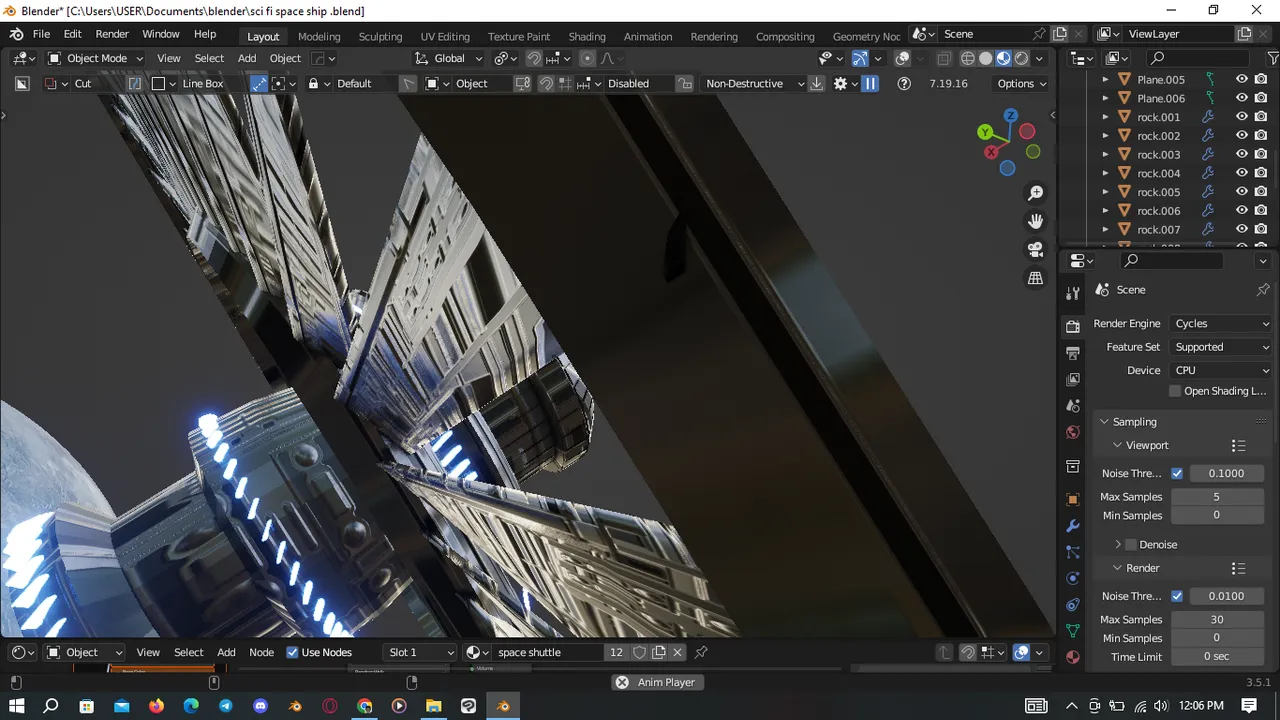Select Rendered viewport shading mode

click(1022, 58)
